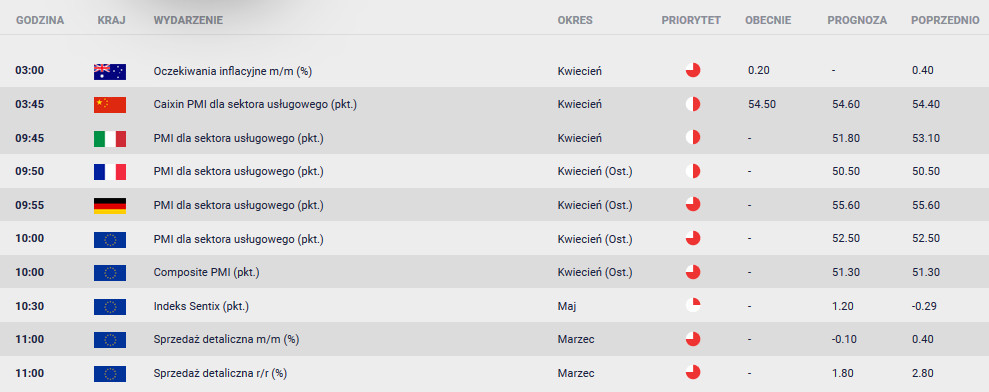Open Oczekiwania inflacyjne m/m (%) event

point(233,71)
